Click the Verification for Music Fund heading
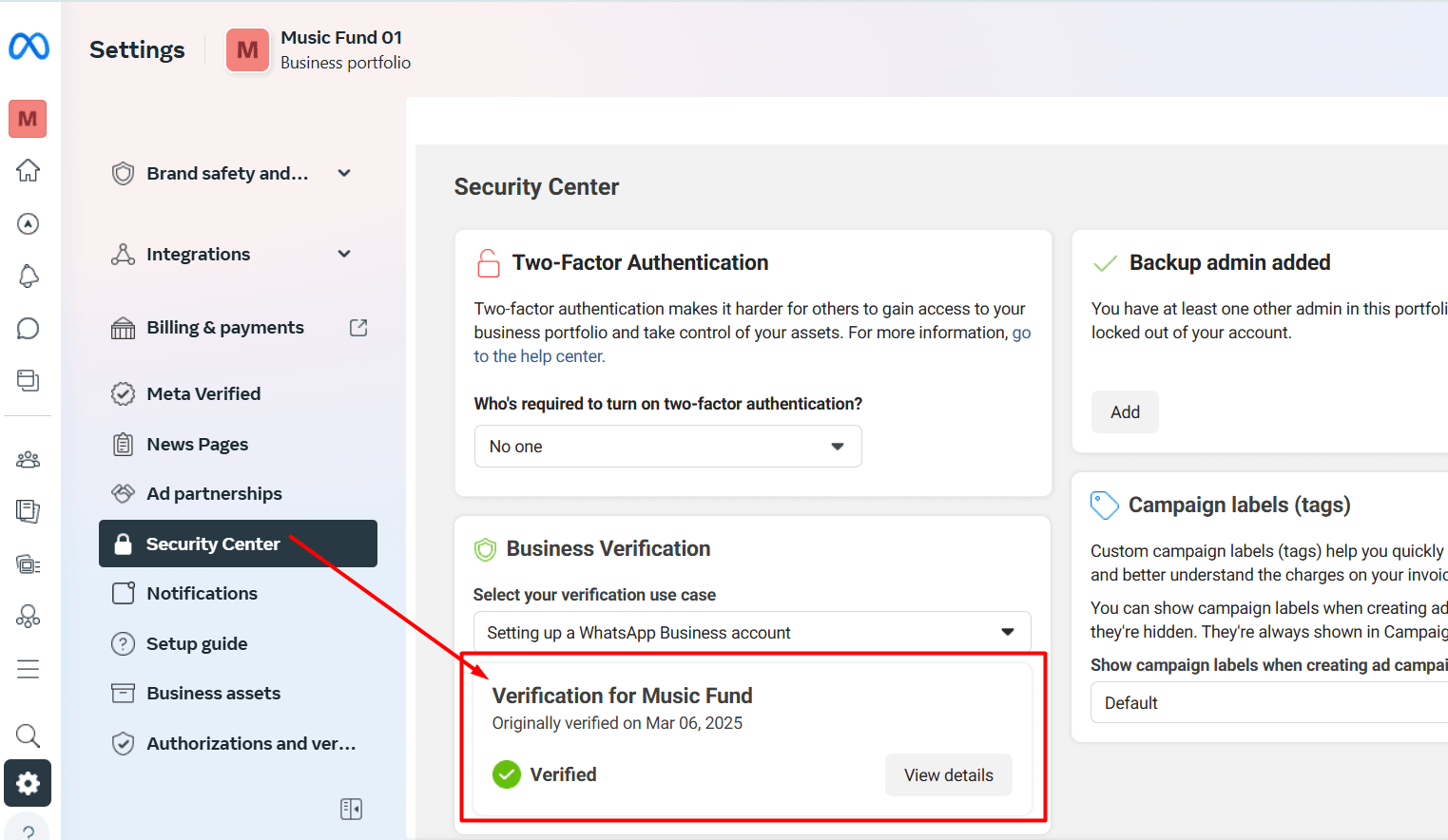This screenshot has width=1448, height=840. coord(623,696)
